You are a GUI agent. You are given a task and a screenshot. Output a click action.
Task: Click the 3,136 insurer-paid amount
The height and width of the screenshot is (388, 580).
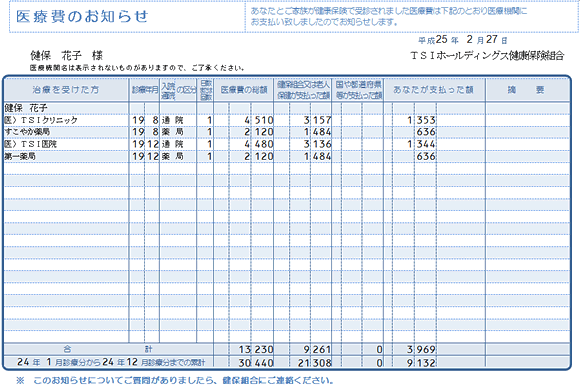coord(317,144)
